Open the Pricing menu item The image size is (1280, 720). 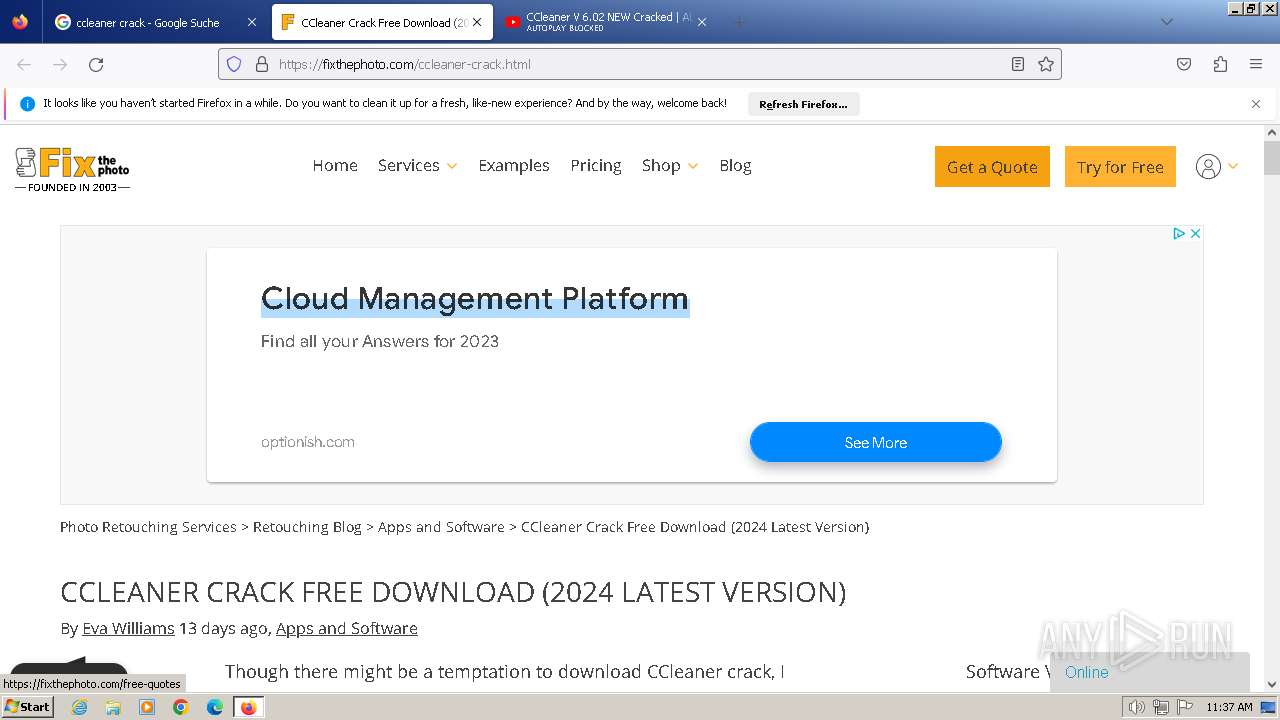click(x=596, y=166)
